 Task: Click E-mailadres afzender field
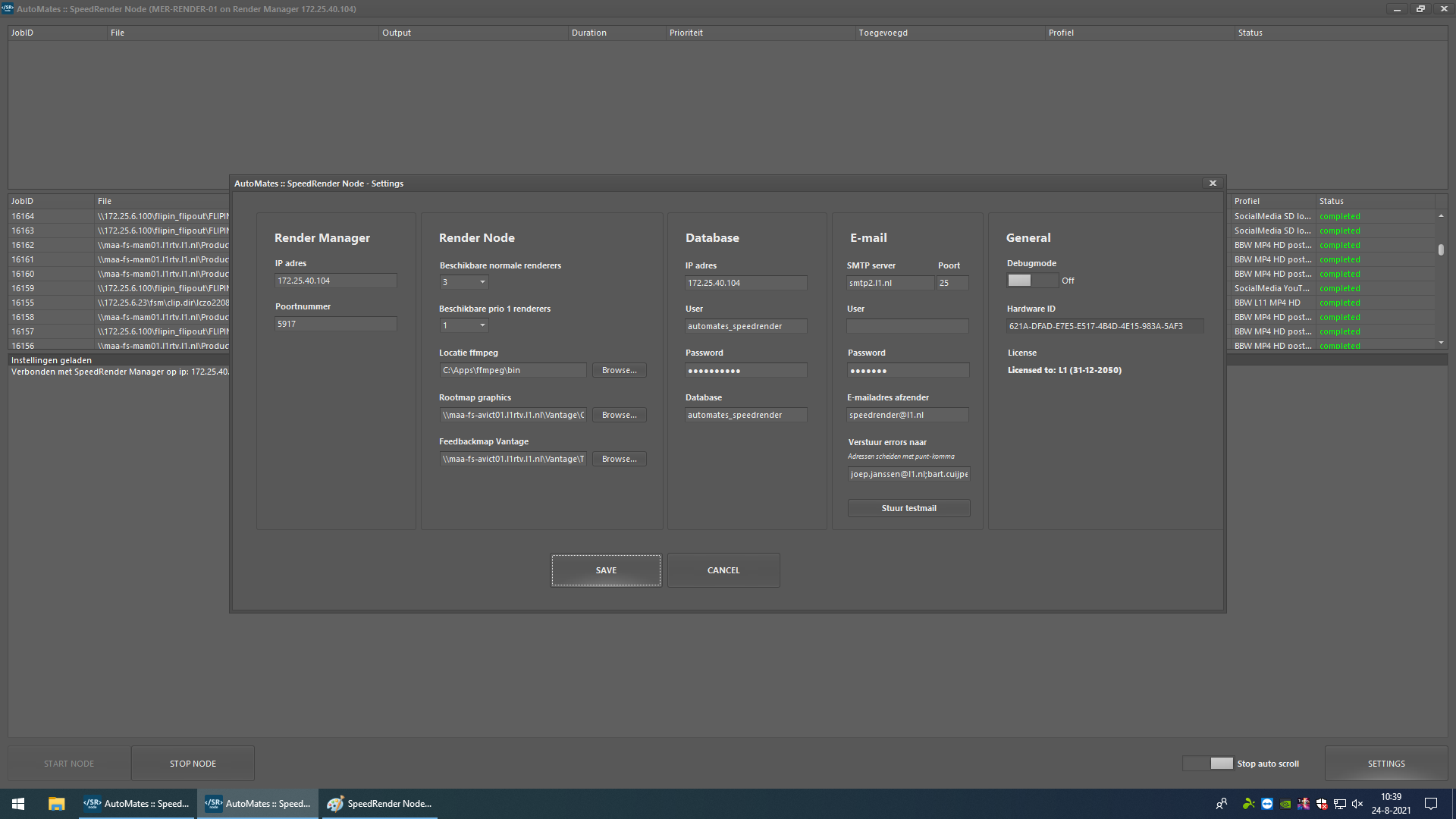[908, 415]
